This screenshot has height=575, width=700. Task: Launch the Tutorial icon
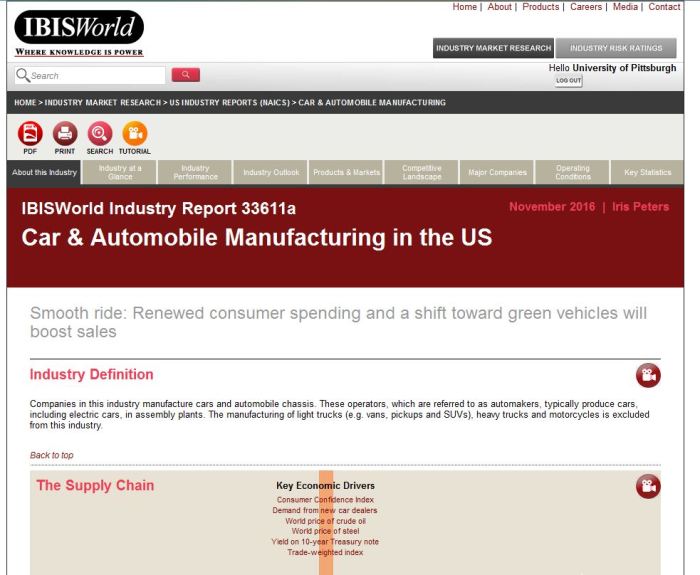pos(134,133)
